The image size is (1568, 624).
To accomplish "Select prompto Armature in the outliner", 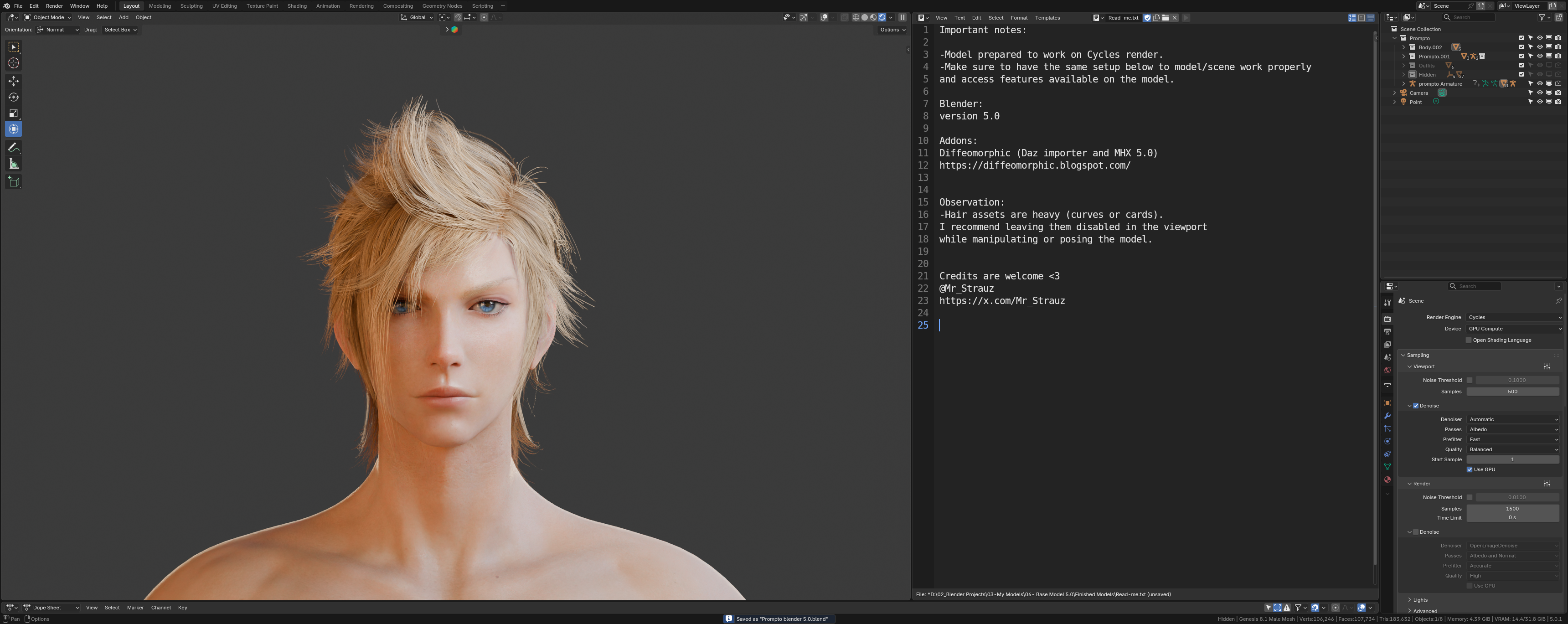I will click(1440, 84).
